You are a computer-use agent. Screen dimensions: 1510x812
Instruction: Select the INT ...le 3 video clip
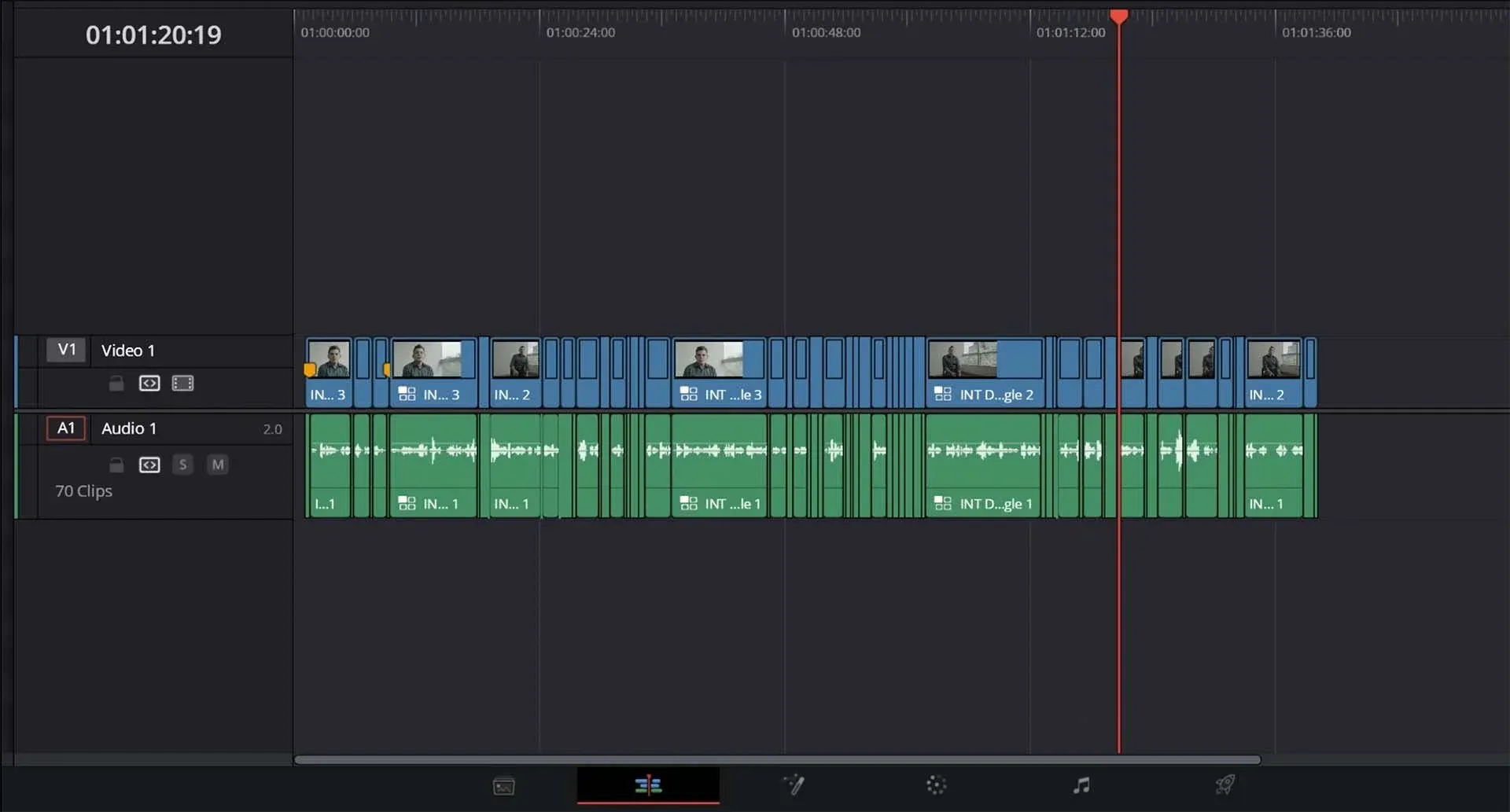coord(720,373)
